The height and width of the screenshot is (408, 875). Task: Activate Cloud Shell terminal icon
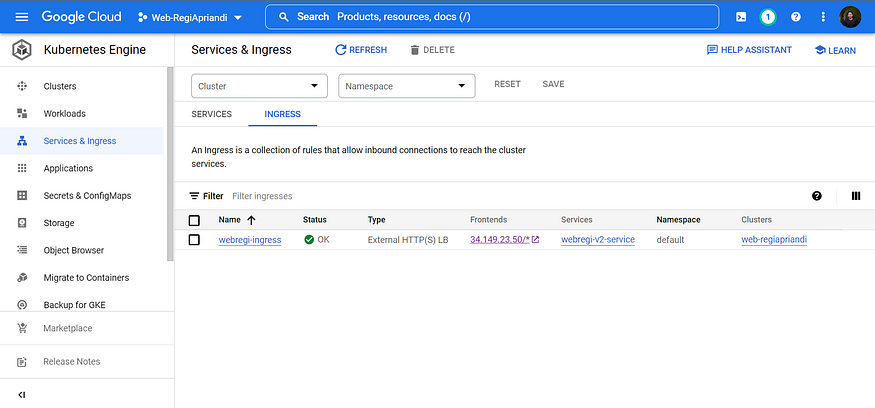(x=740, y=17)
